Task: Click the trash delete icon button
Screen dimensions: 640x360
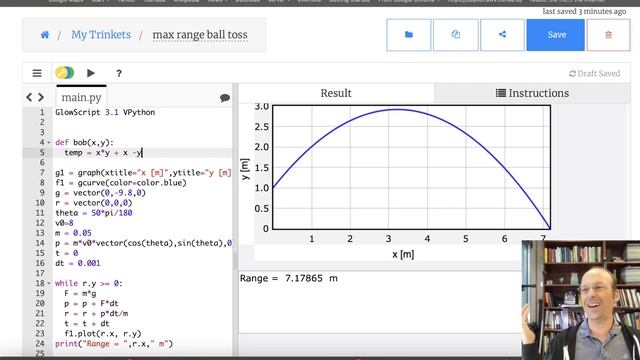Action: 608,35
